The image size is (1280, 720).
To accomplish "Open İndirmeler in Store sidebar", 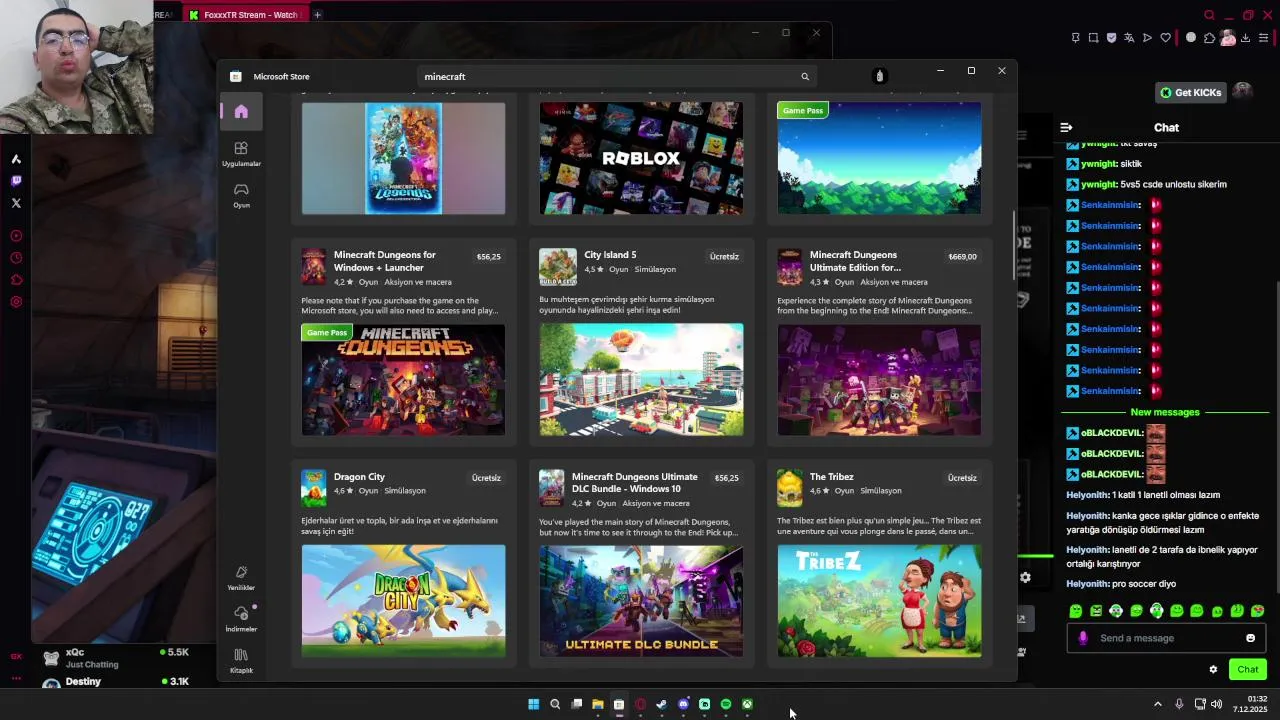I will (241, 619).
